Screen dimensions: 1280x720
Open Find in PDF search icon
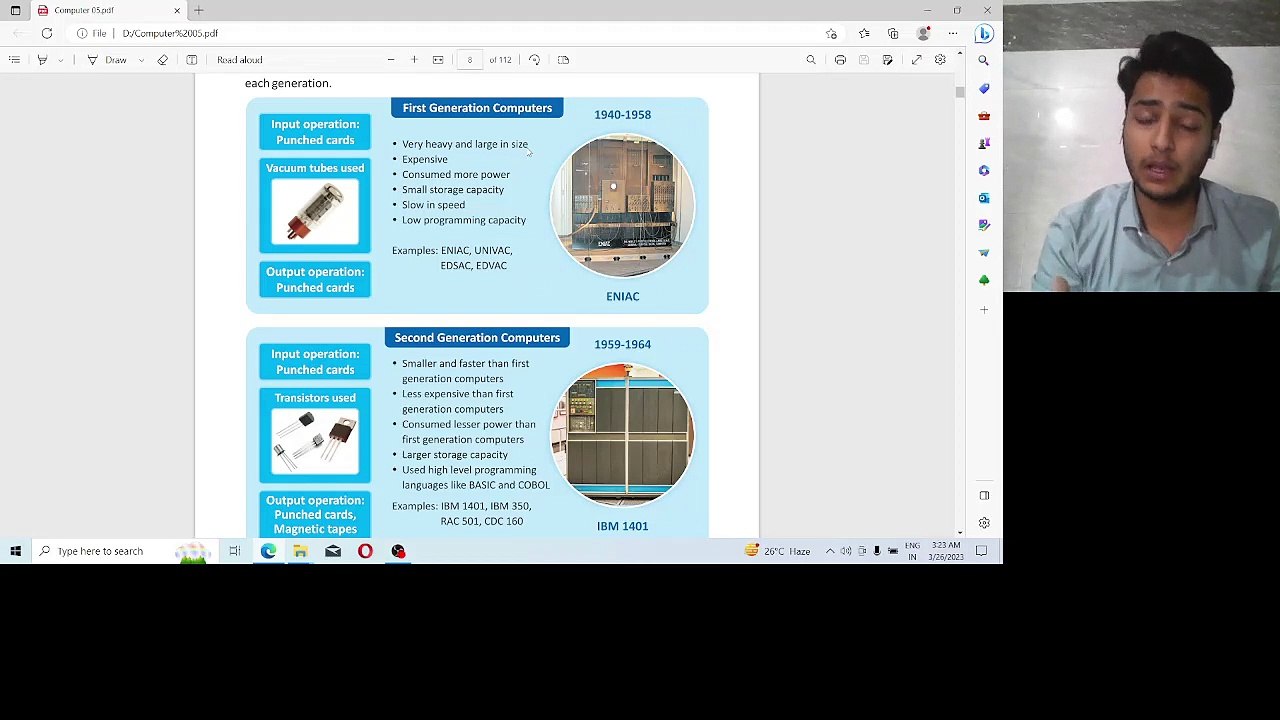(x=811, y=60)
